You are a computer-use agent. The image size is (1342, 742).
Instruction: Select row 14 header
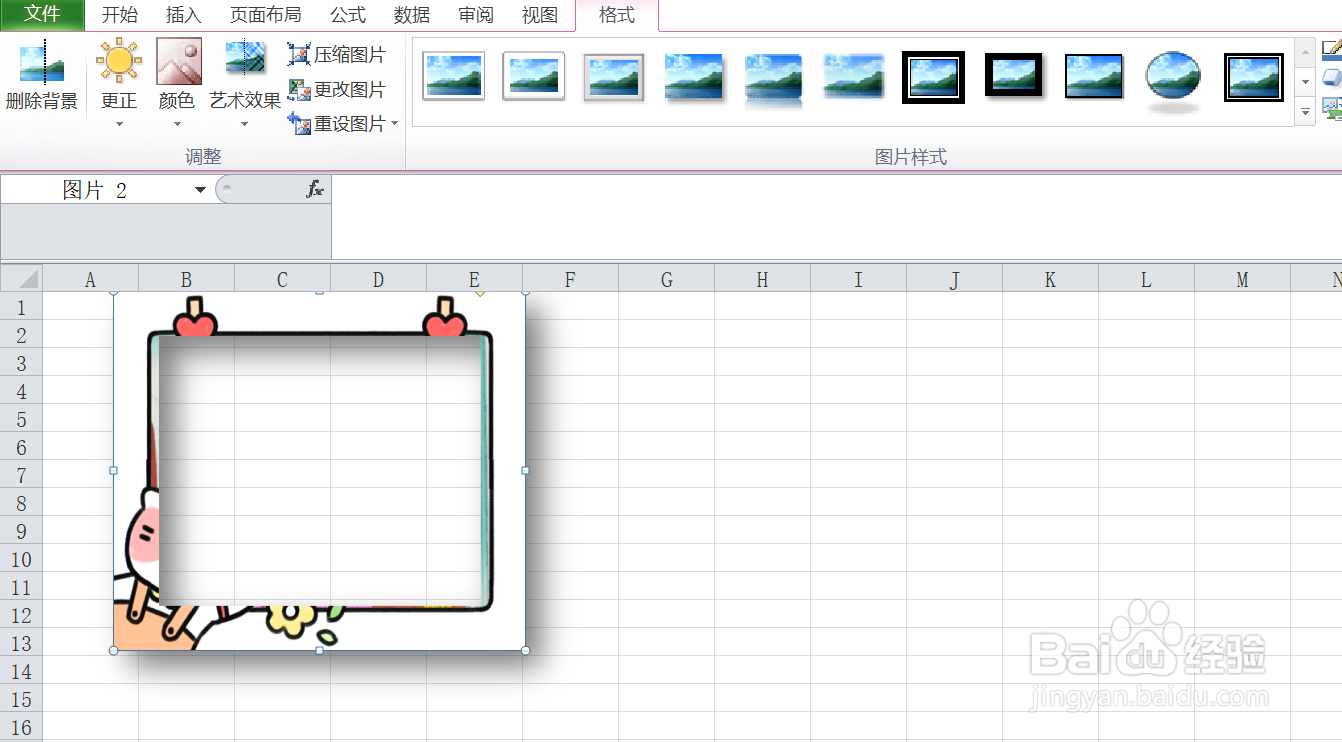(21, 671)
